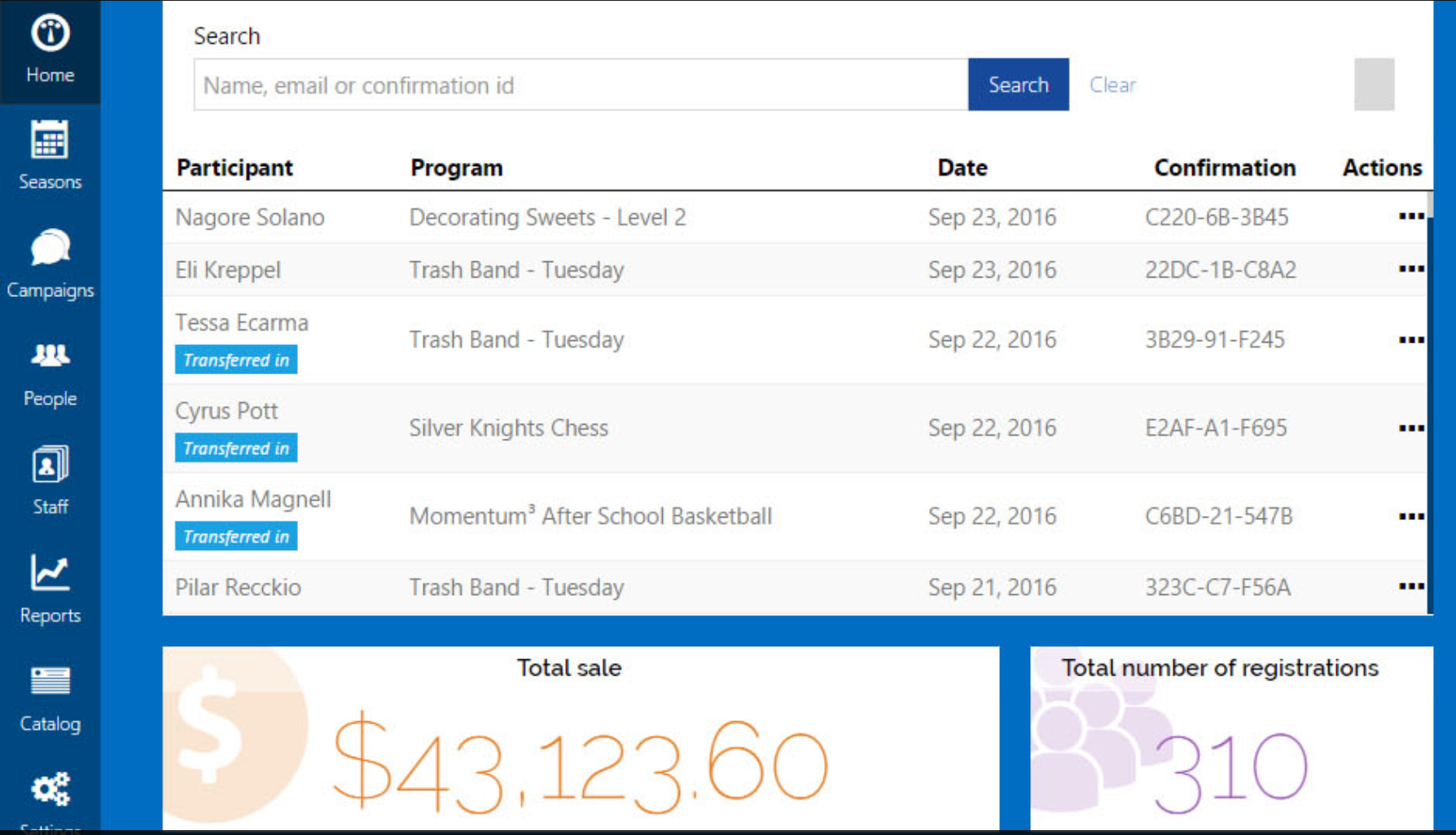Click Tessa Ecarma's Transferred in badge

(236, 360)
